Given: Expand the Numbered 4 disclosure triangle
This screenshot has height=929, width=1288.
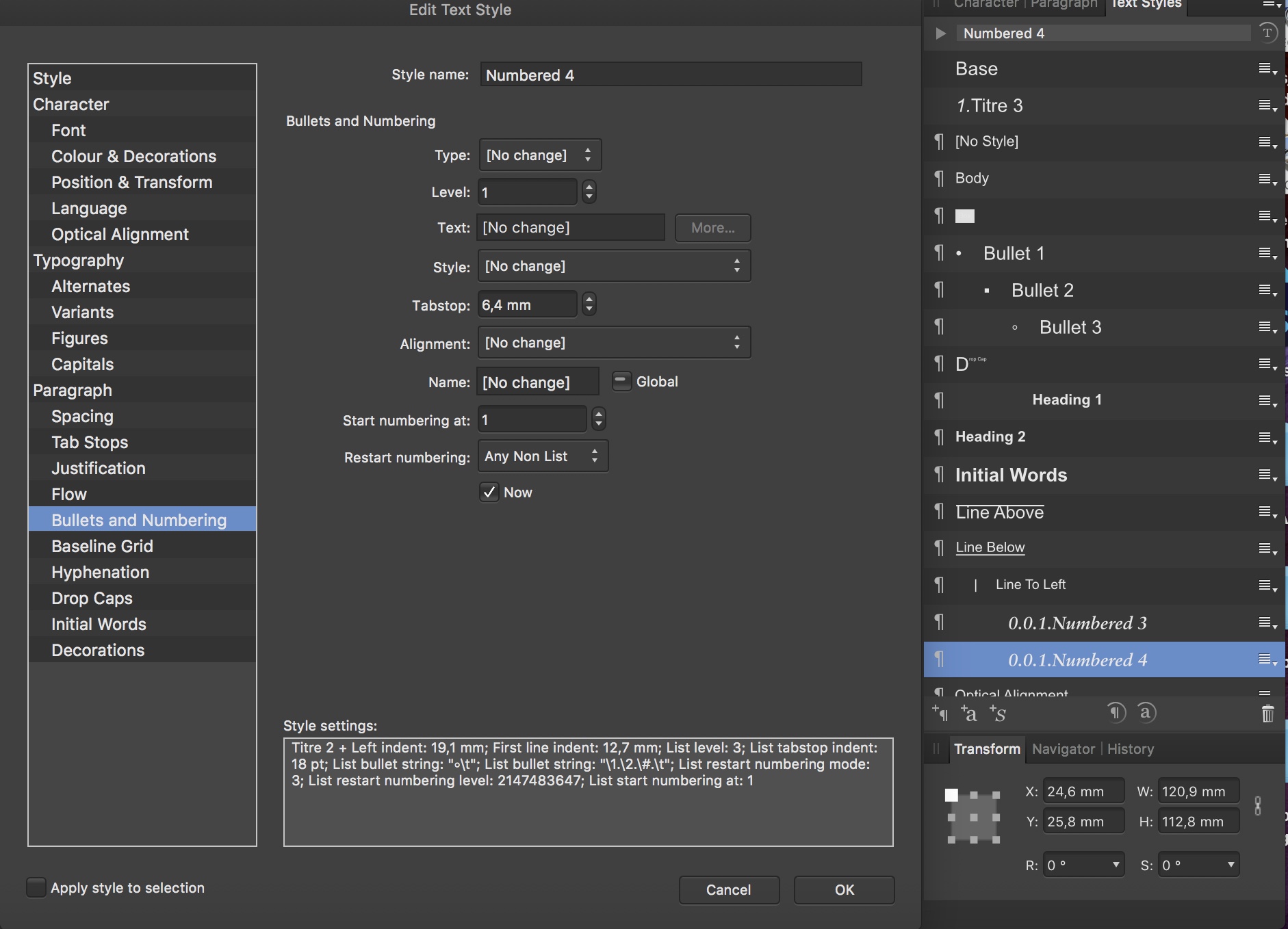Looking at the screenshot, I should (941, 33).
